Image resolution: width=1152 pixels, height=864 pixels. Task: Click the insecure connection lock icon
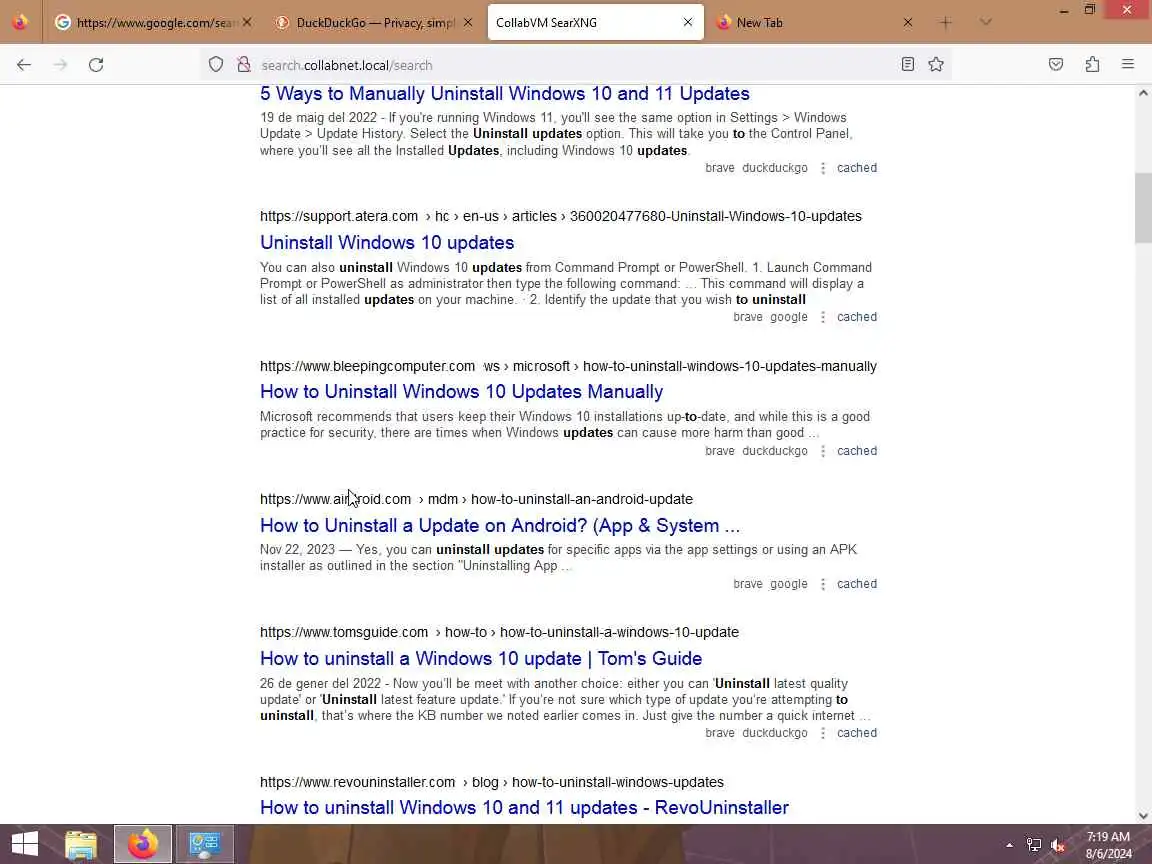coord(243,65)
